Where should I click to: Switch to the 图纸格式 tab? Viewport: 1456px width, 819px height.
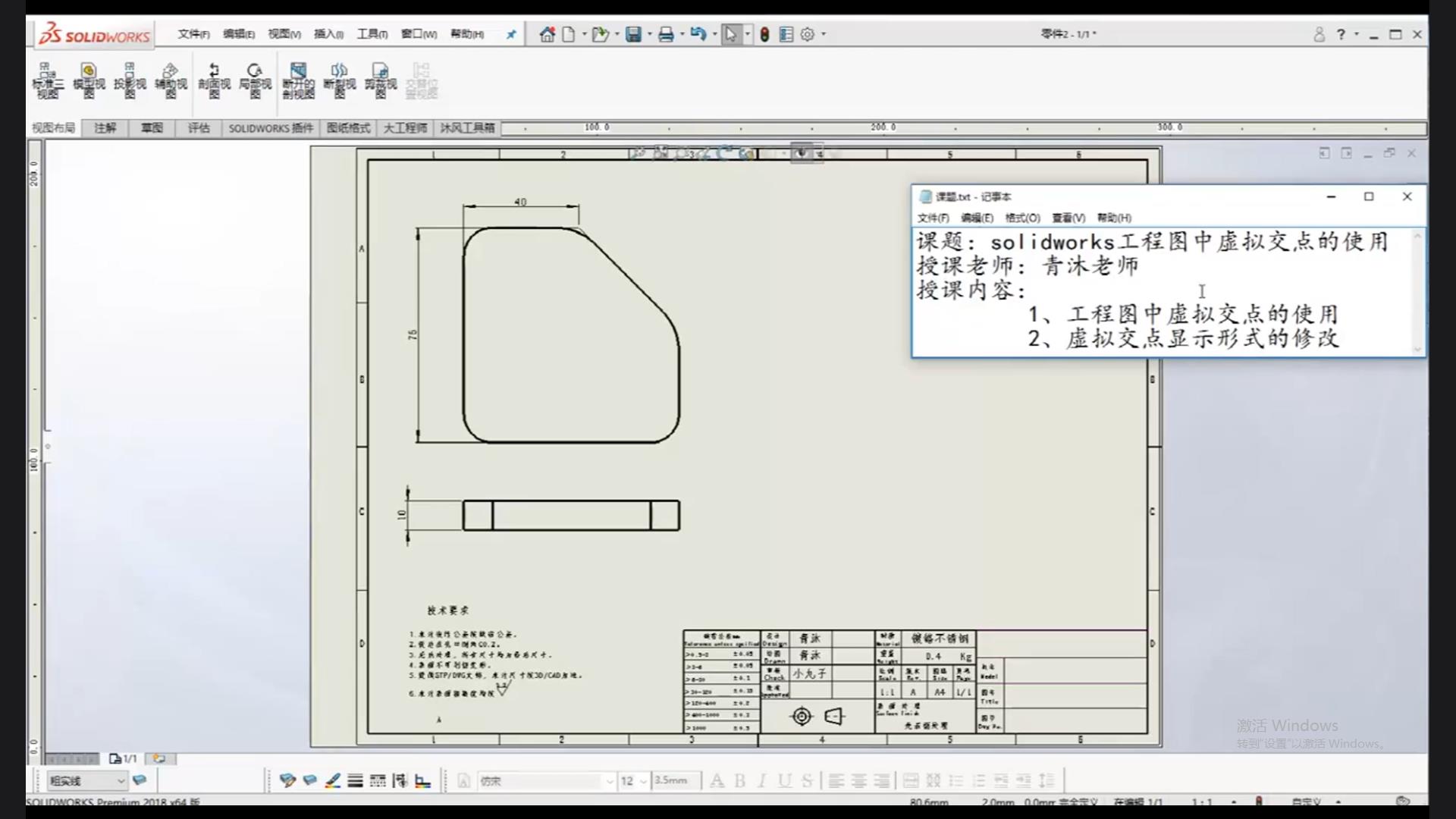point(349,128)
